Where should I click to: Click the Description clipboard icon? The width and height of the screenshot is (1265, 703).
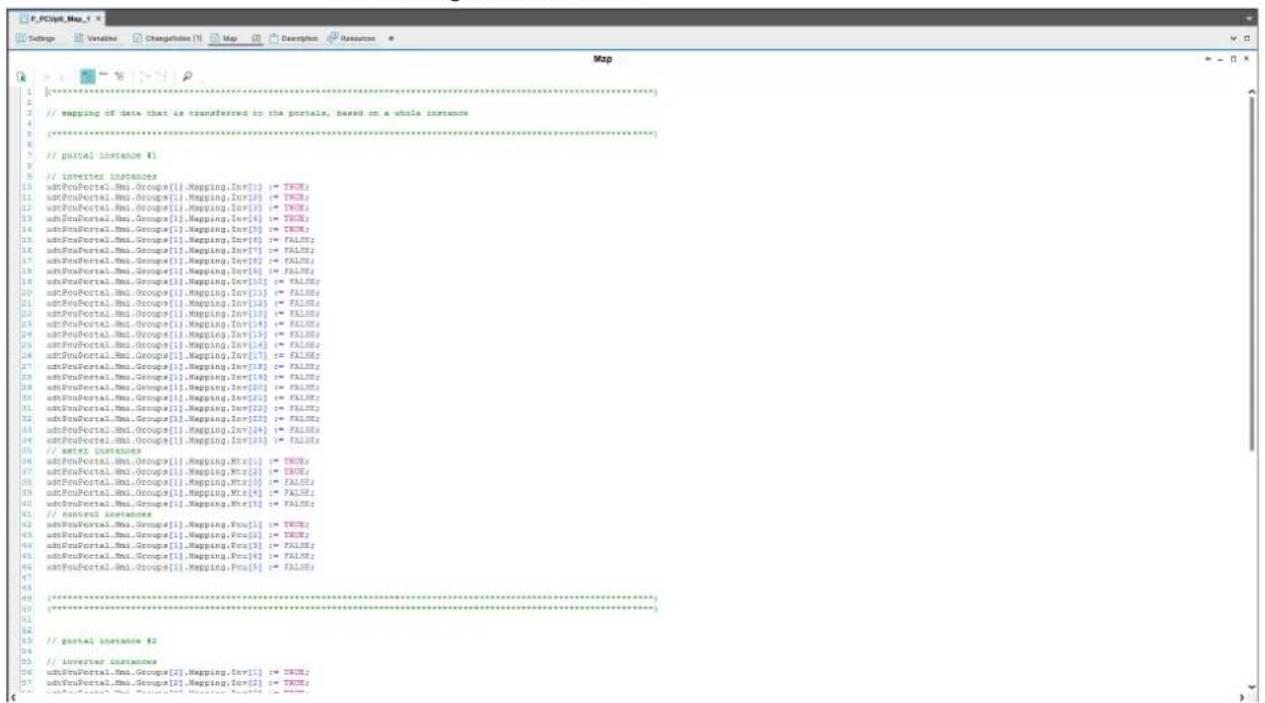pos(273,38)
